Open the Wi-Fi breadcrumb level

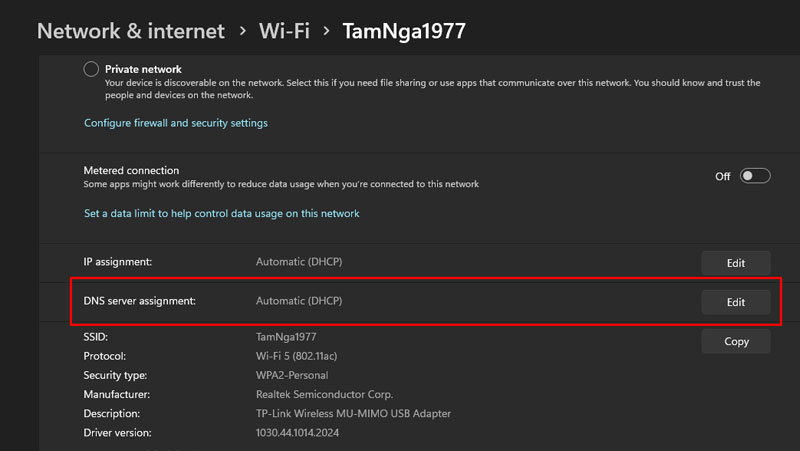[x=283, y=31]
